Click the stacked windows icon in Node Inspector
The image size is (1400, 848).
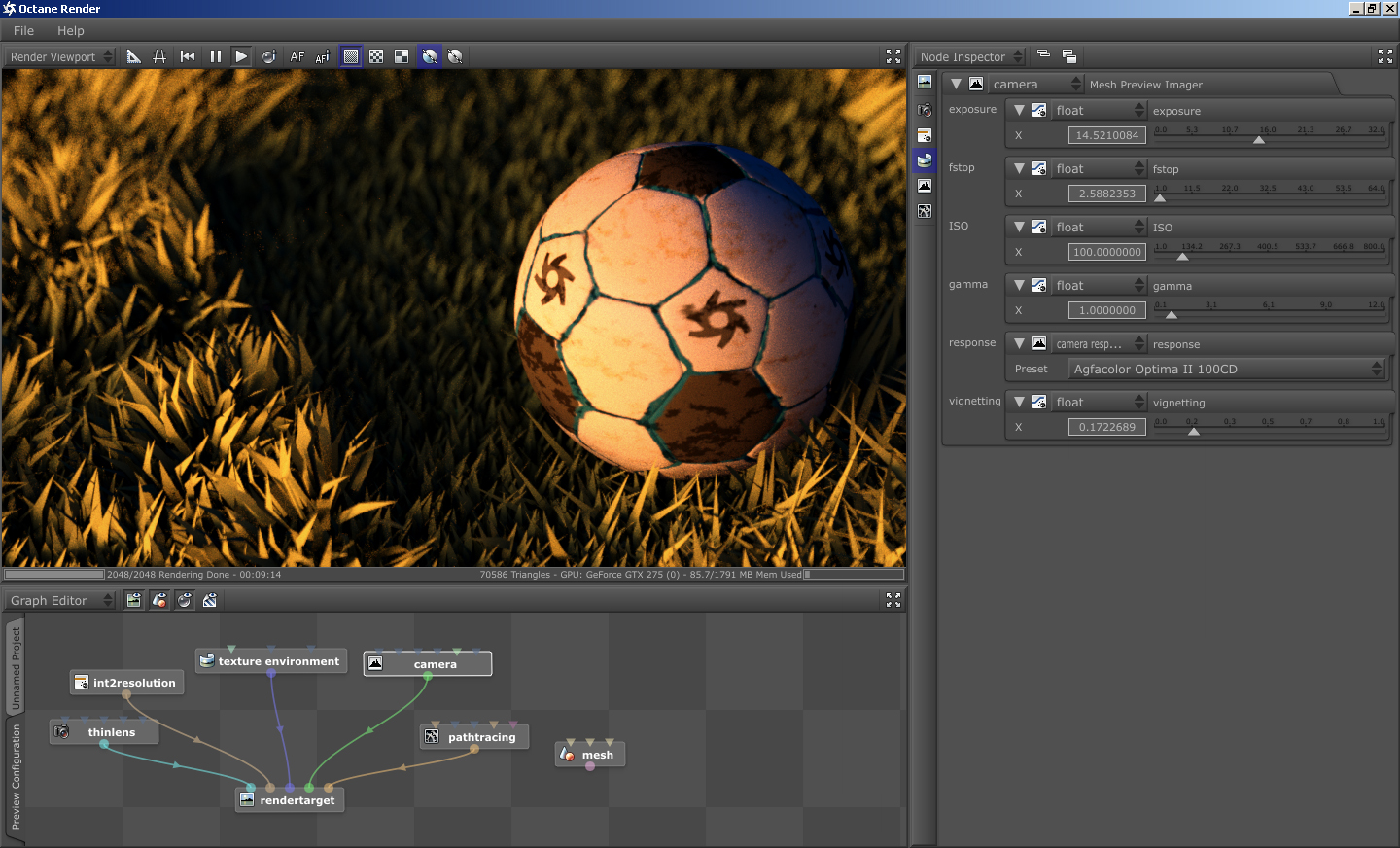click(1069, 56)
